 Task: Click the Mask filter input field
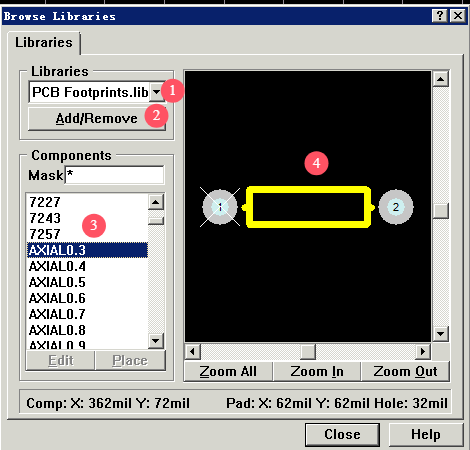[x=114, y=175]
